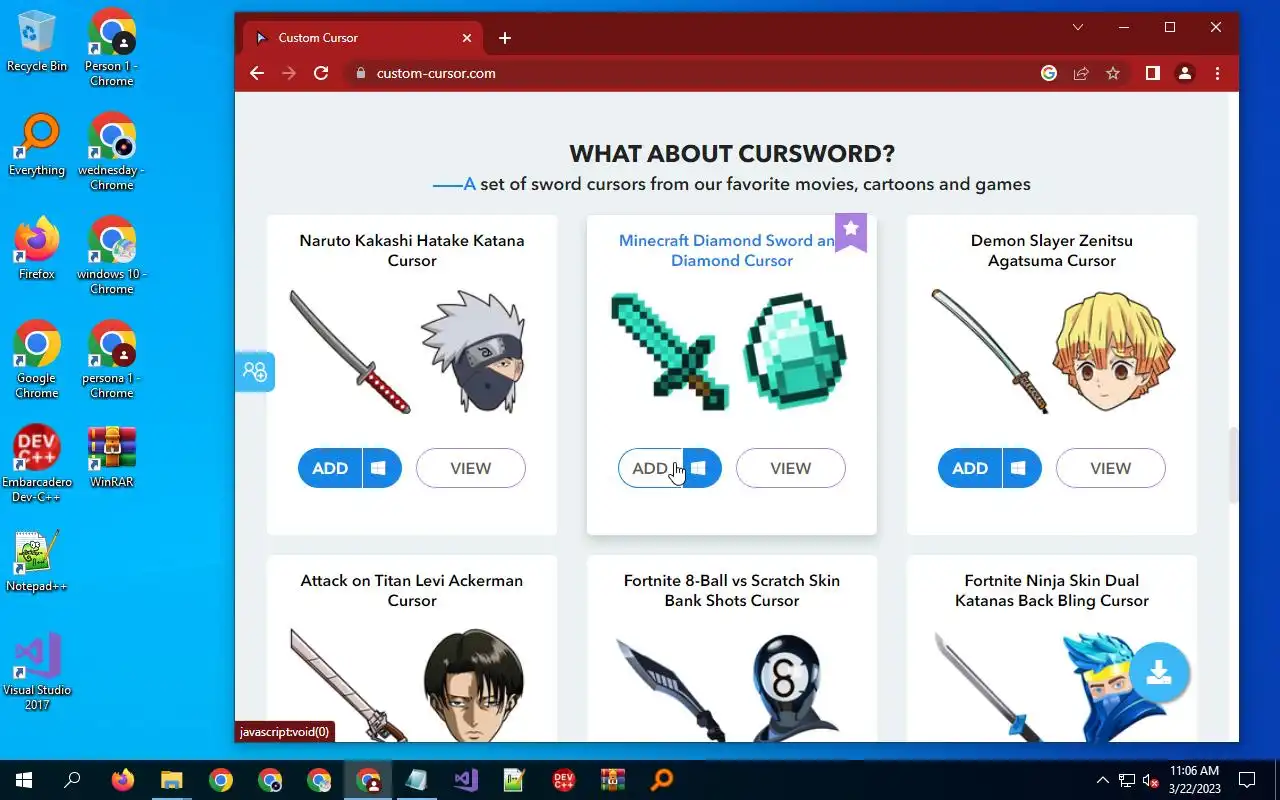1280x800 pixels.
Task: Open Attack on Titan Levi Ackerman title
Action: pos(412,590)
